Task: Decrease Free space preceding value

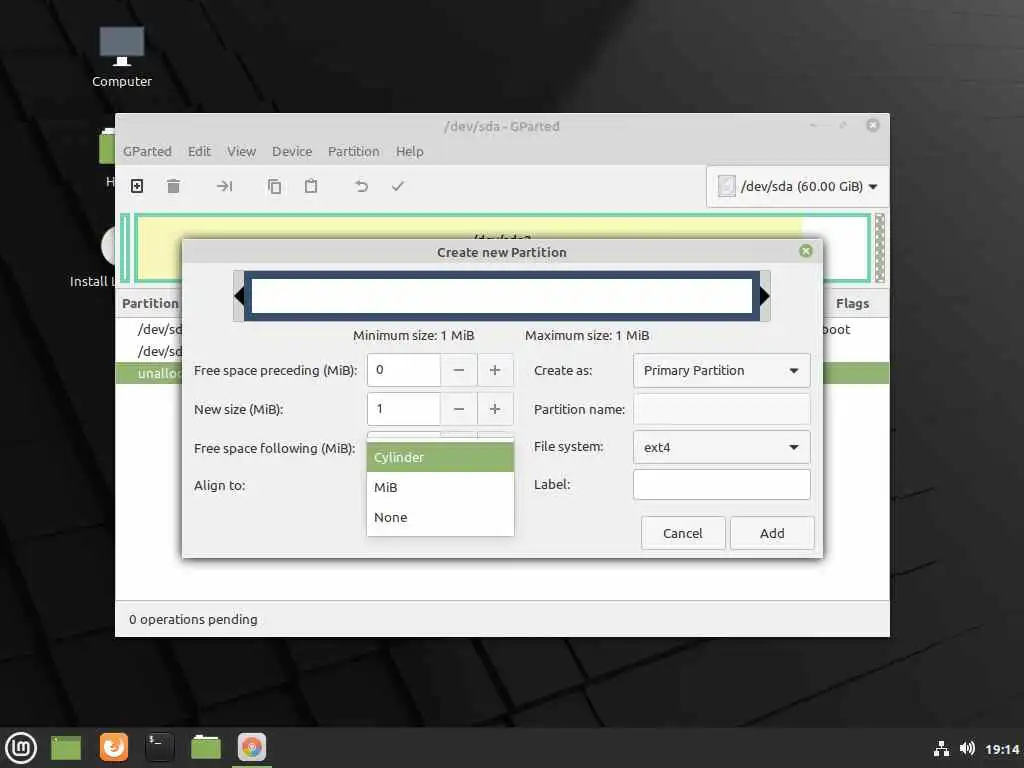Action: pos(458,370)
